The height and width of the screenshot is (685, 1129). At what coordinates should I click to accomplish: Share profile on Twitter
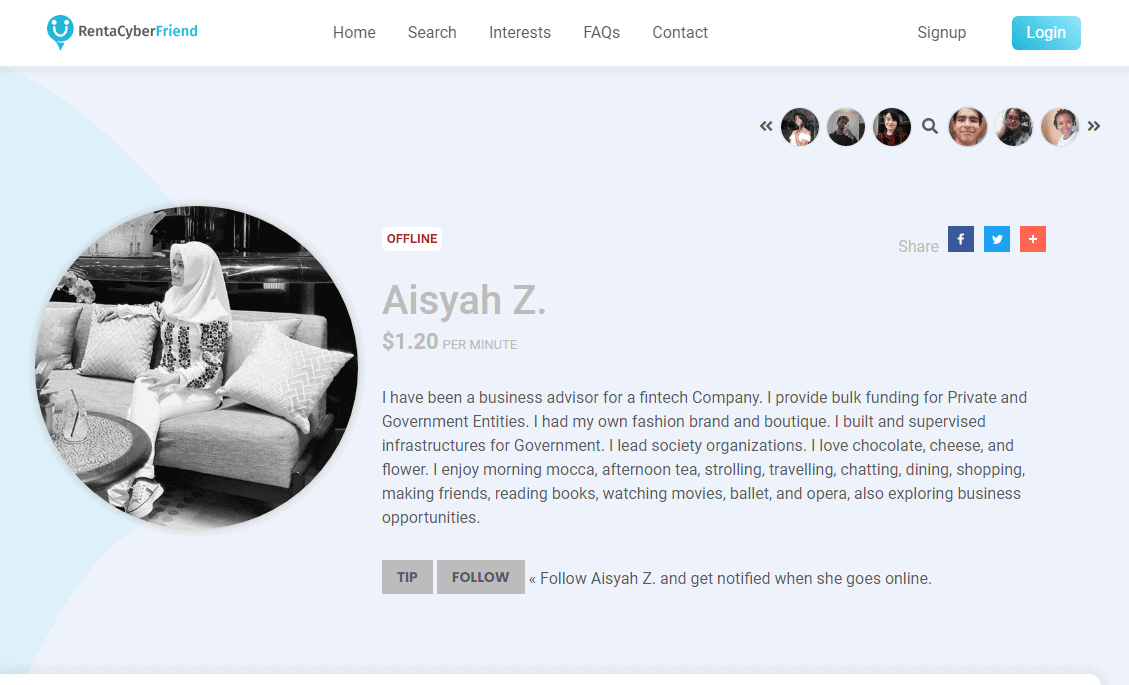pos(997,239)
